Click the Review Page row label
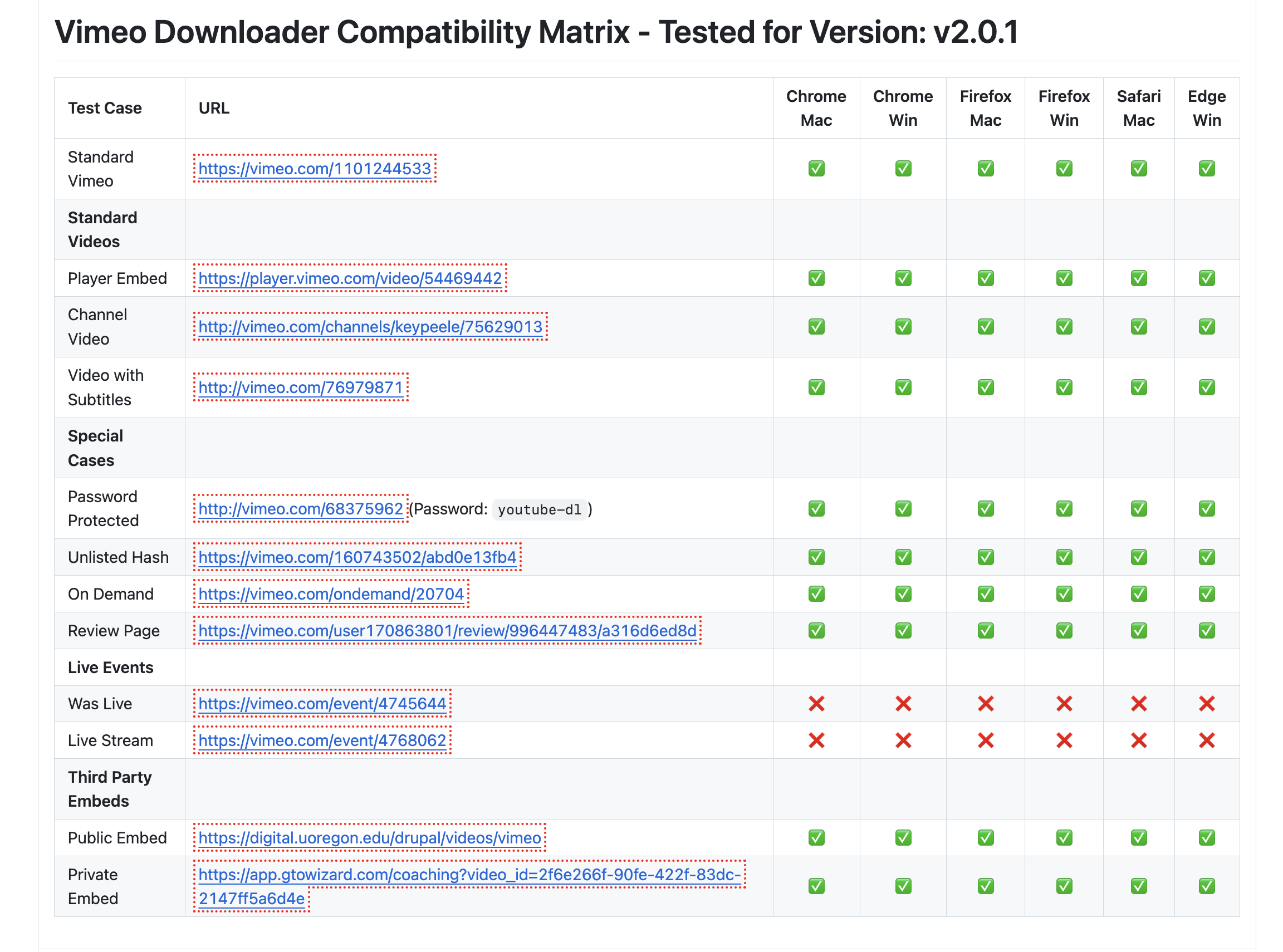 114,631
